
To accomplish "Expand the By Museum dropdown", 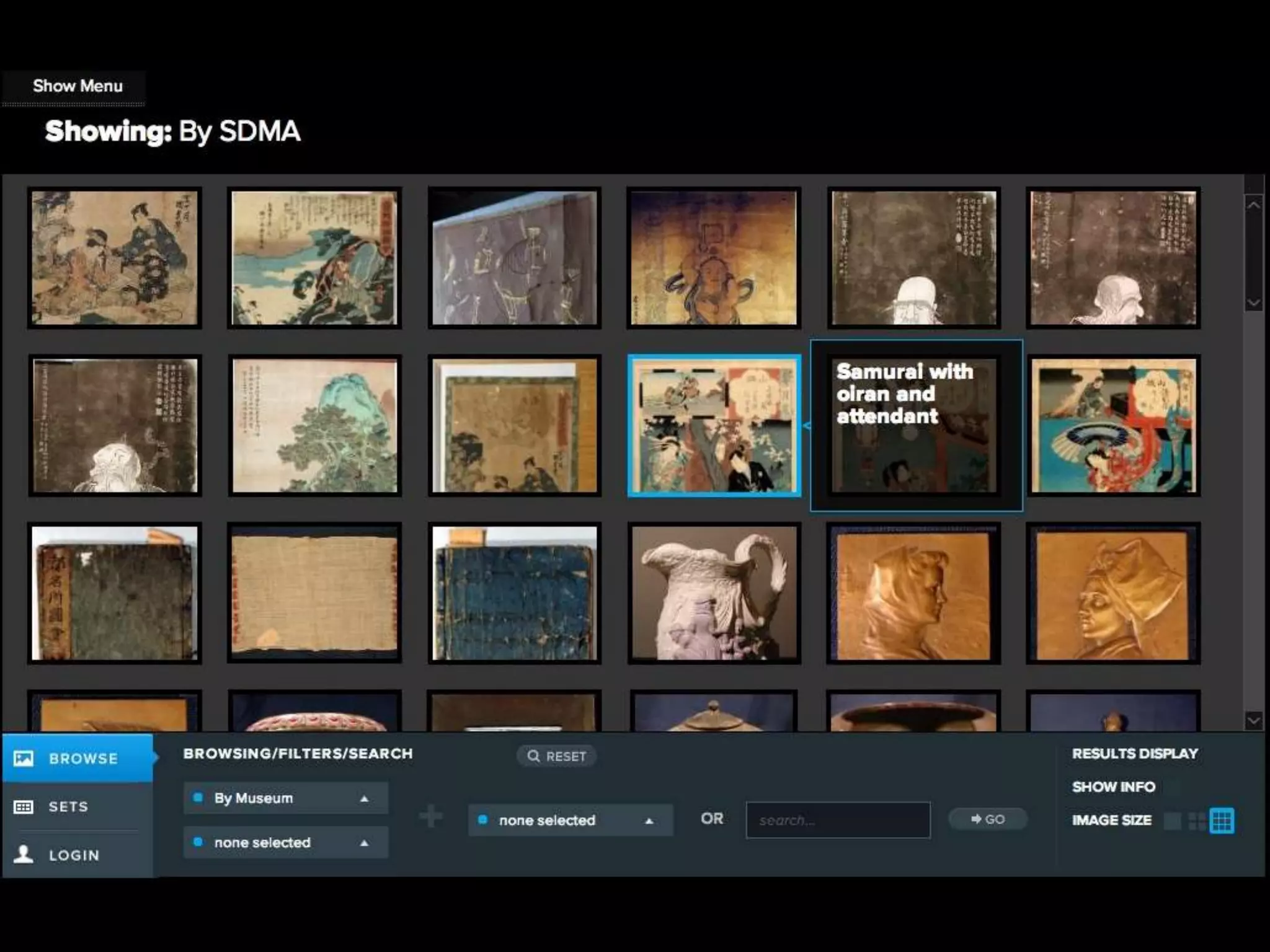I will coord(286,798).
